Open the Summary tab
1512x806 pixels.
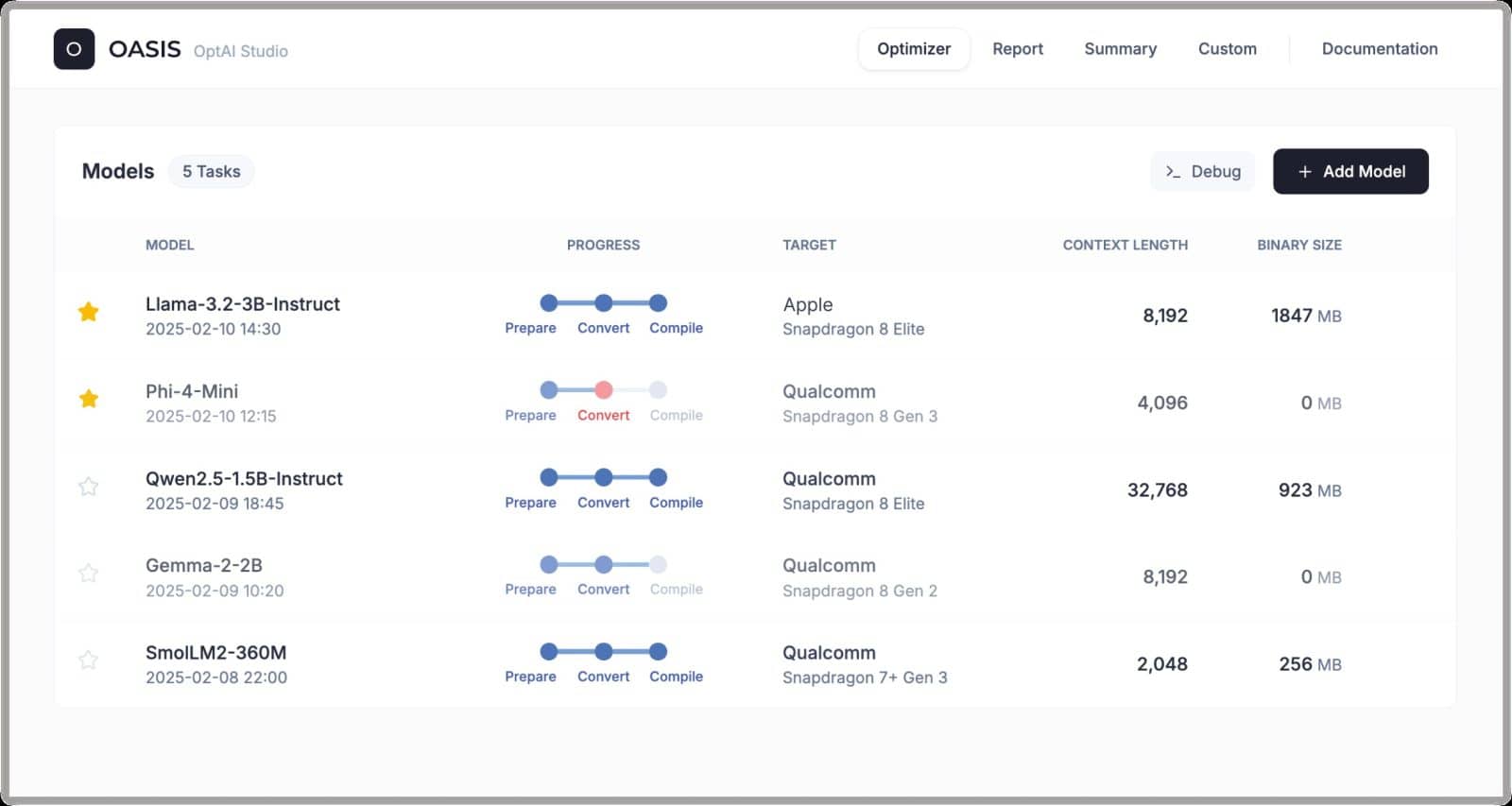1121,49
